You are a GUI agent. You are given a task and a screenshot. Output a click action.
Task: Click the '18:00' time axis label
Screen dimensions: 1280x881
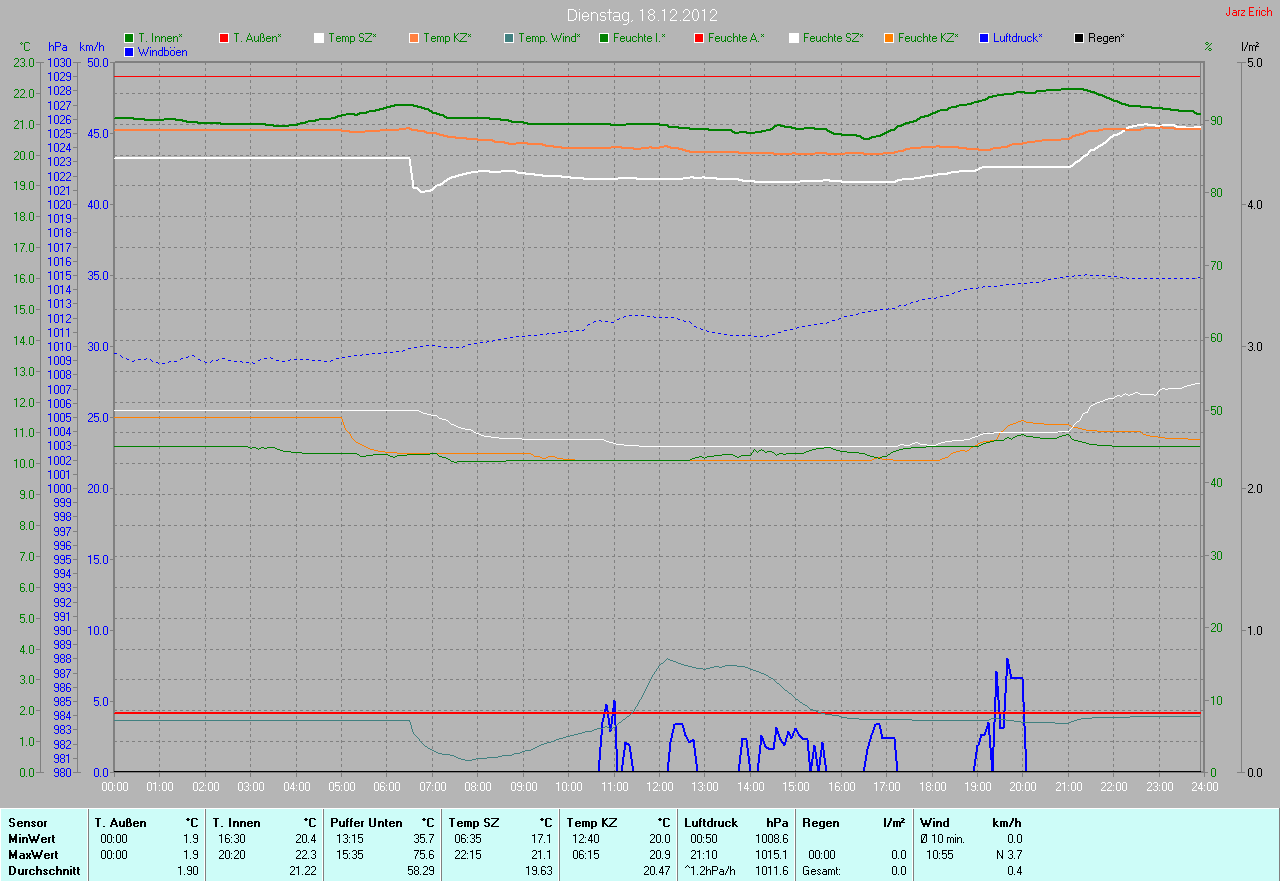point(932,786)
